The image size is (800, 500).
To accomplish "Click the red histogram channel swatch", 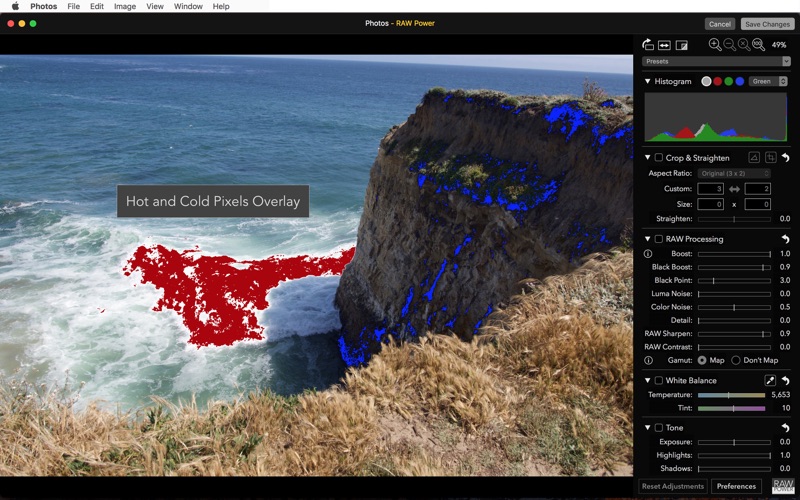I will (717, 81).
